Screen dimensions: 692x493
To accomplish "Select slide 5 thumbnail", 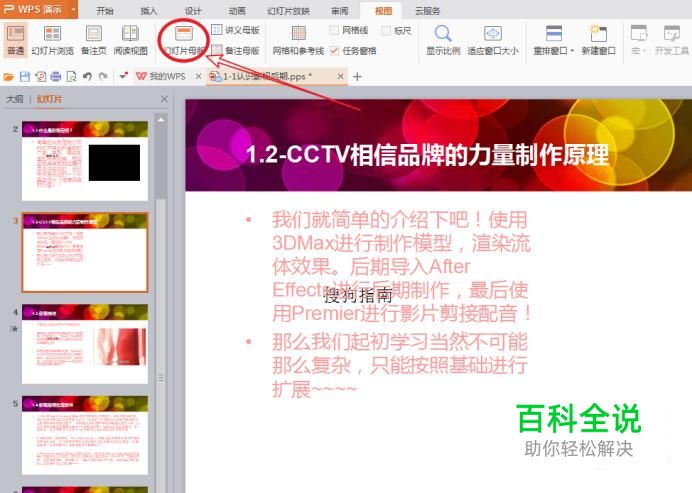I will click(85, 435).
